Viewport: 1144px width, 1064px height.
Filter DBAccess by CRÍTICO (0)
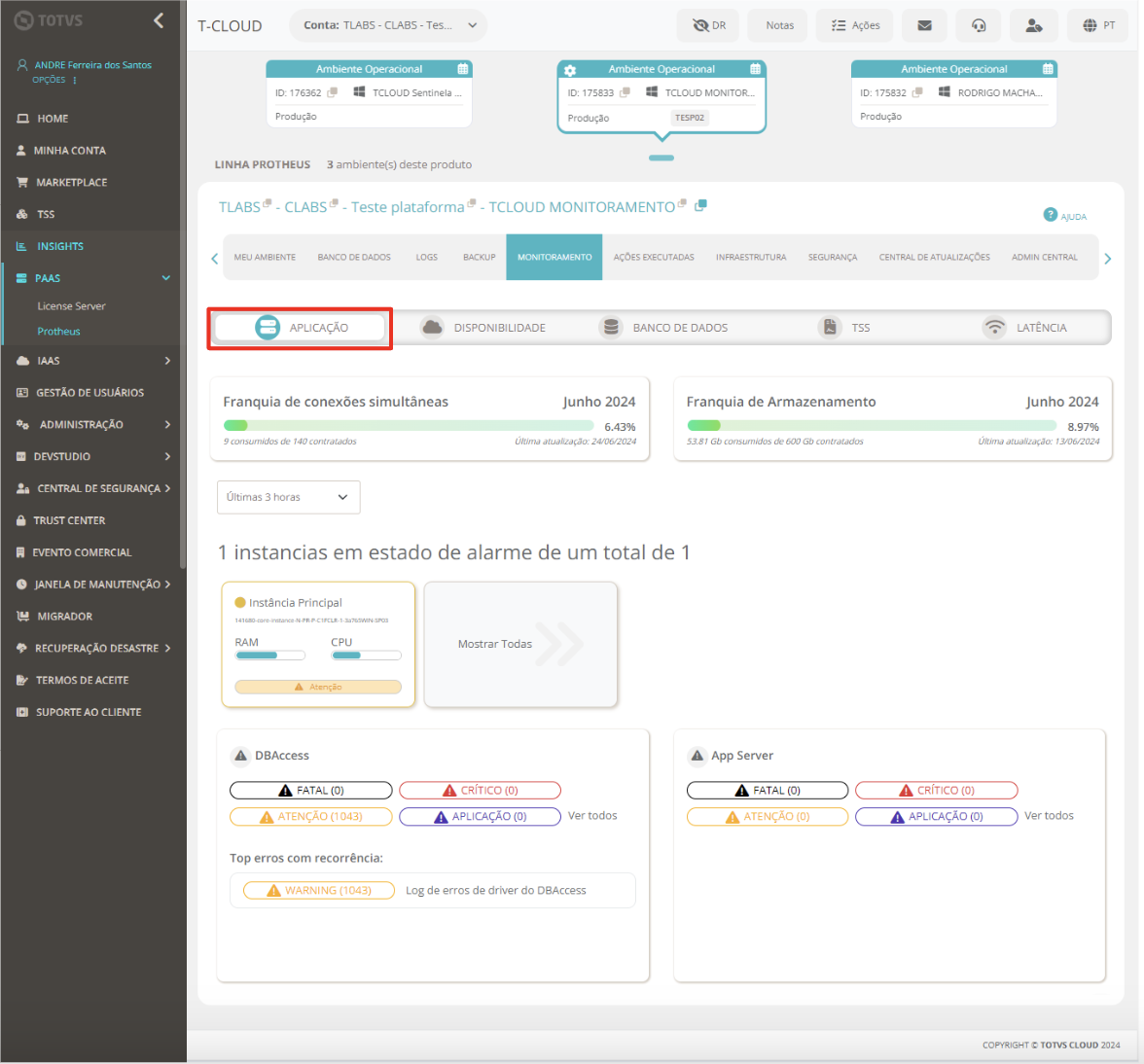[483, 792]
